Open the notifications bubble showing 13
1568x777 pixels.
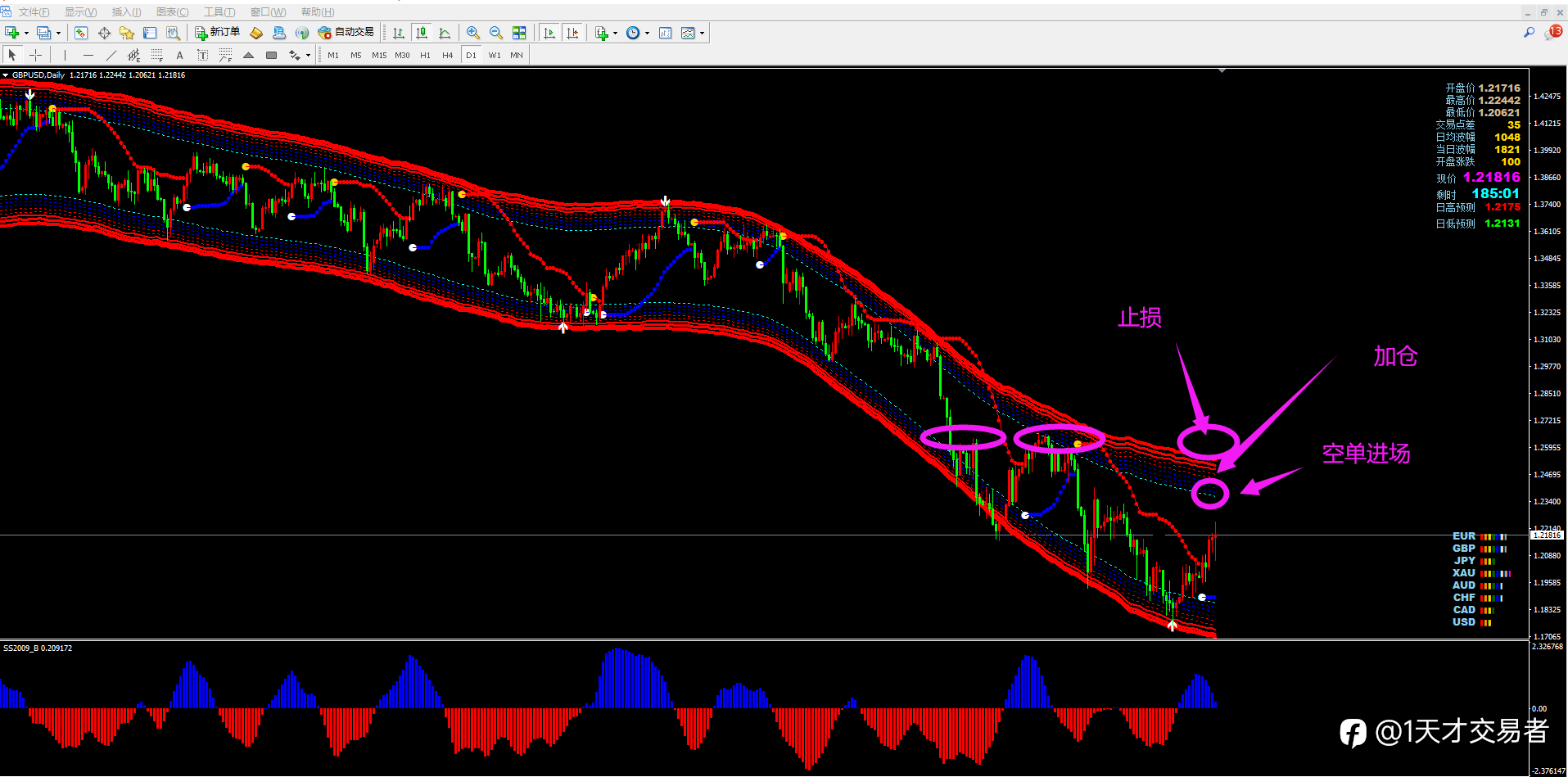[1553, 32]
